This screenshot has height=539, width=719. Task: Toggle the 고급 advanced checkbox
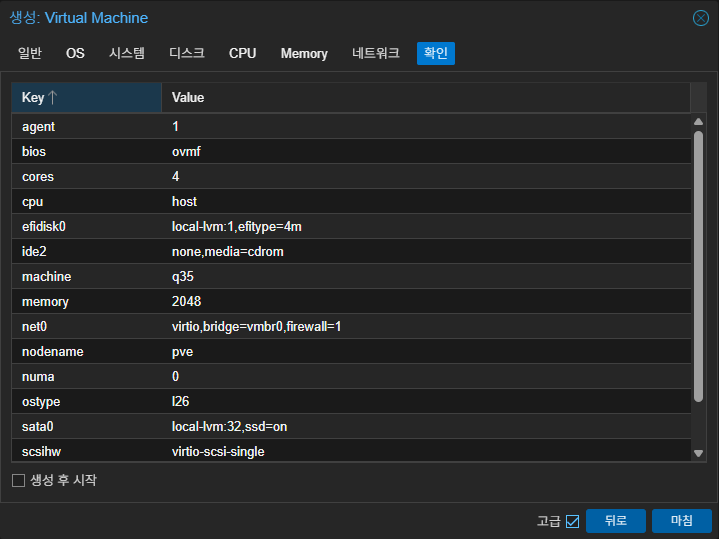click(572, 521)
